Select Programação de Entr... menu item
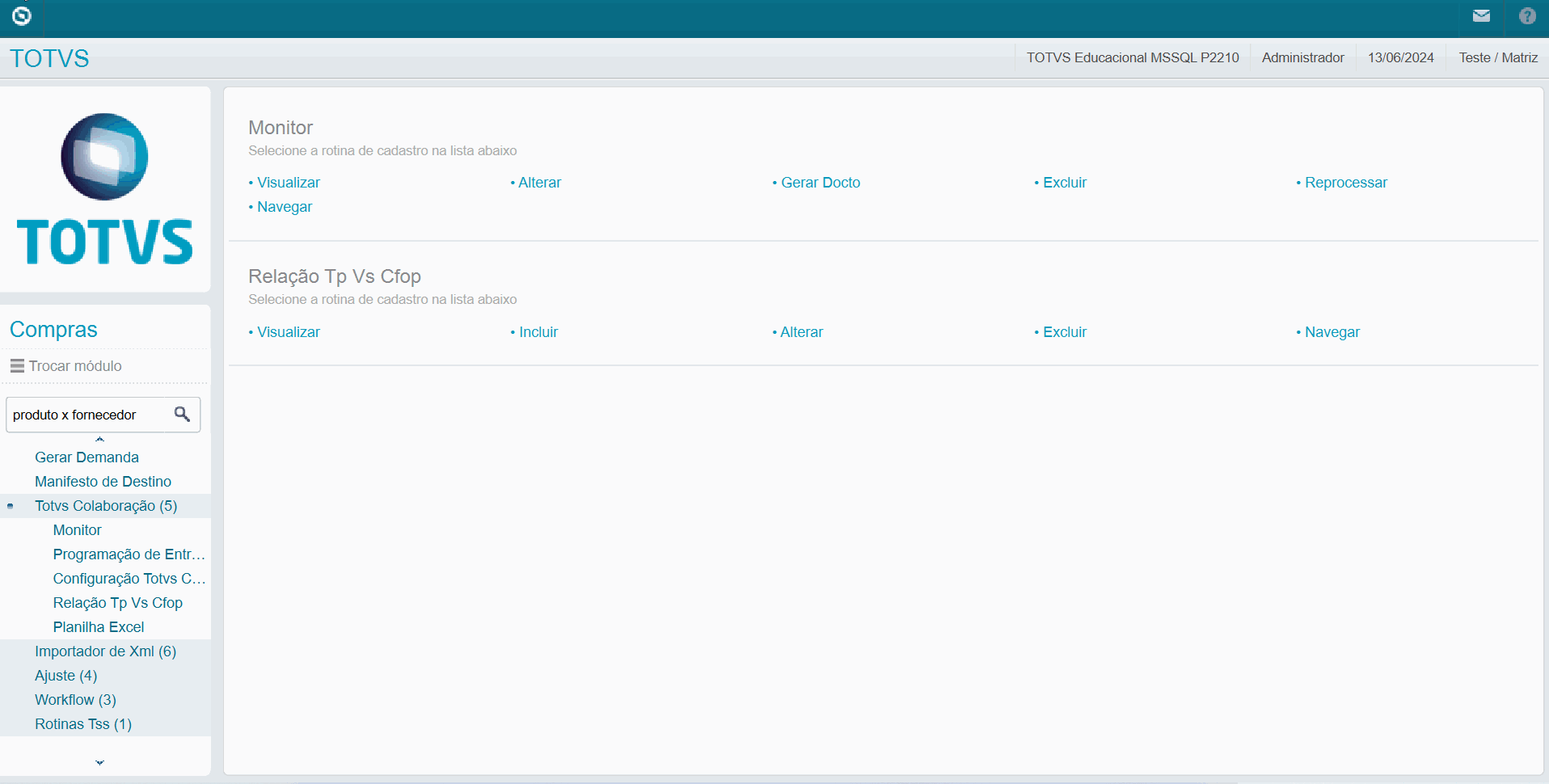 point(129,554)
